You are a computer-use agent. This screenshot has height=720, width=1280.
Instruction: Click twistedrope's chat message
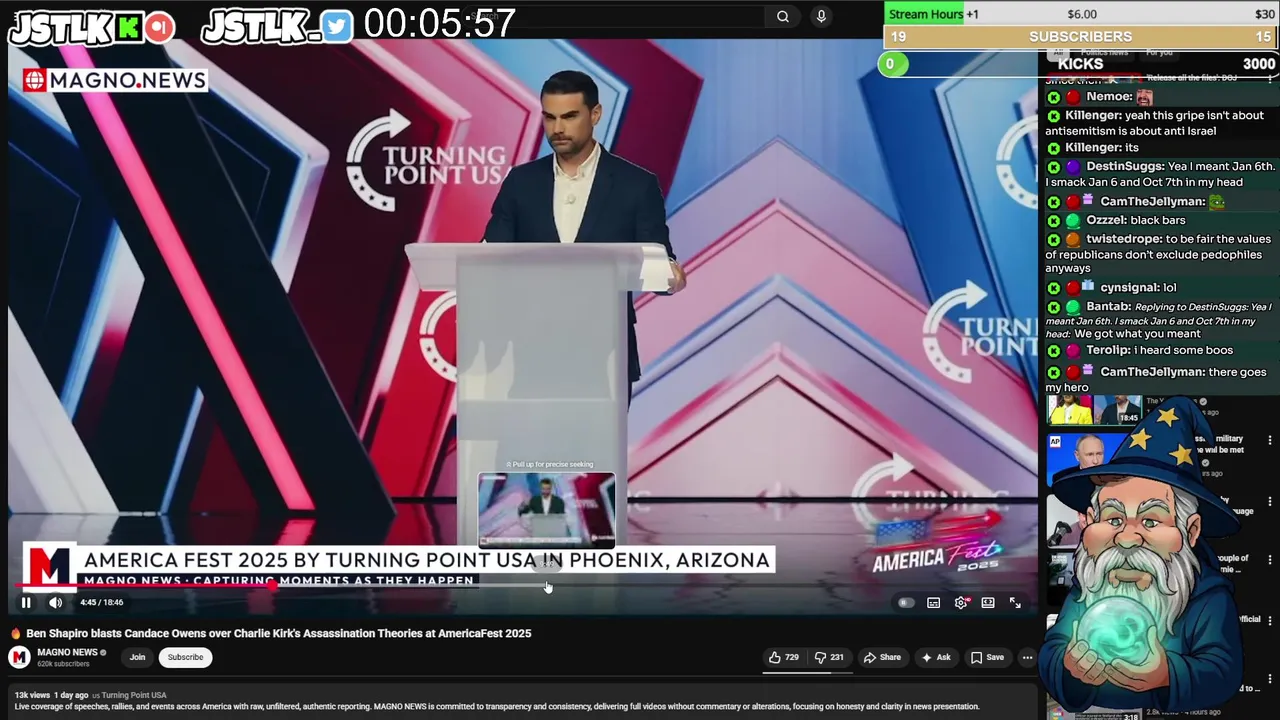click(1159, 253)
